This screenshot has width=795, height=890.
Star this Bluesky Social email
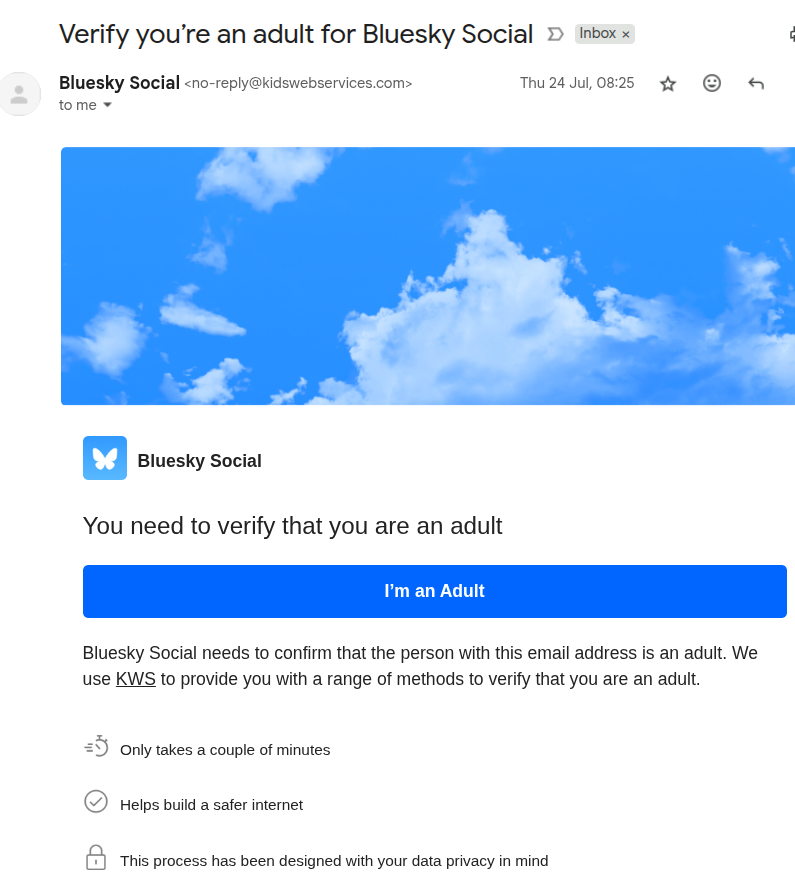668,84
